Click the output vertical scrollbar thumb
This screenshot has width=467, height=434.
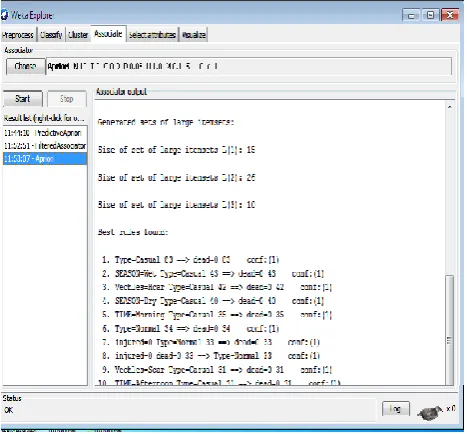click(x=449, y=329)
